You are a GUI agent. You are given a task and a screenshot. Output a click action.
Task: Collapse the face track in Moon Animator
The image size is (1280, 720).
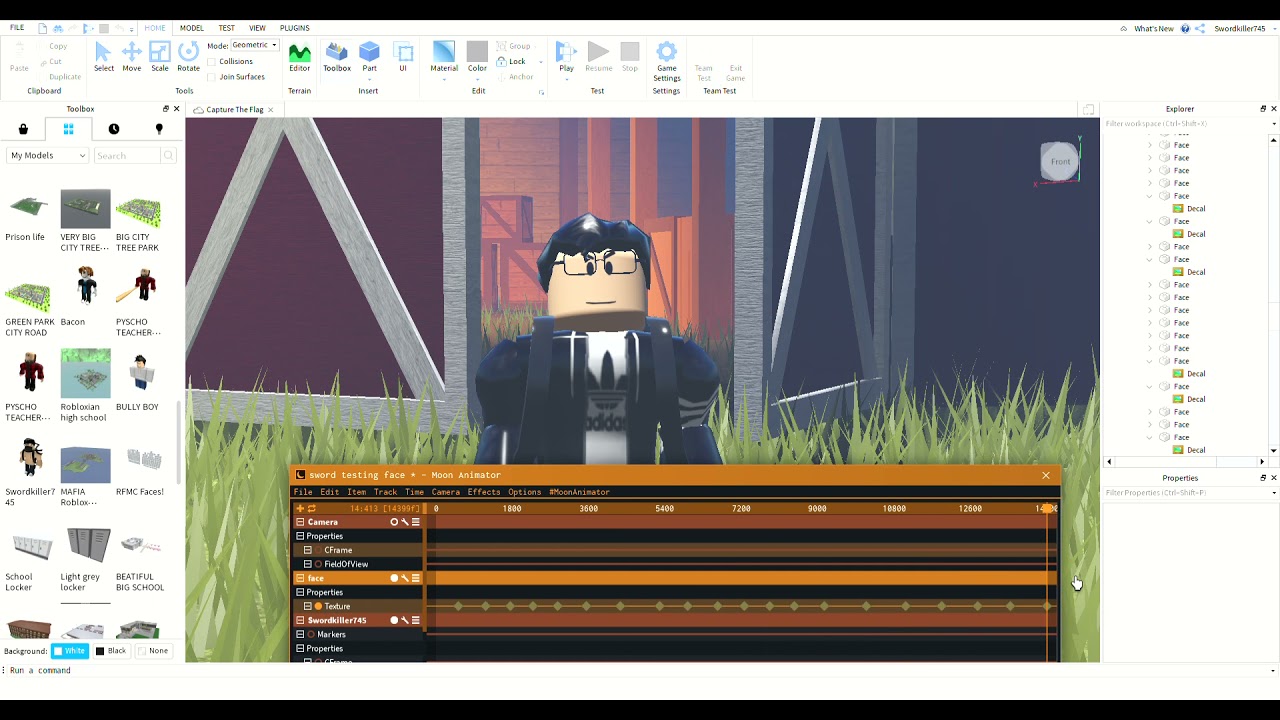point(300,578)
